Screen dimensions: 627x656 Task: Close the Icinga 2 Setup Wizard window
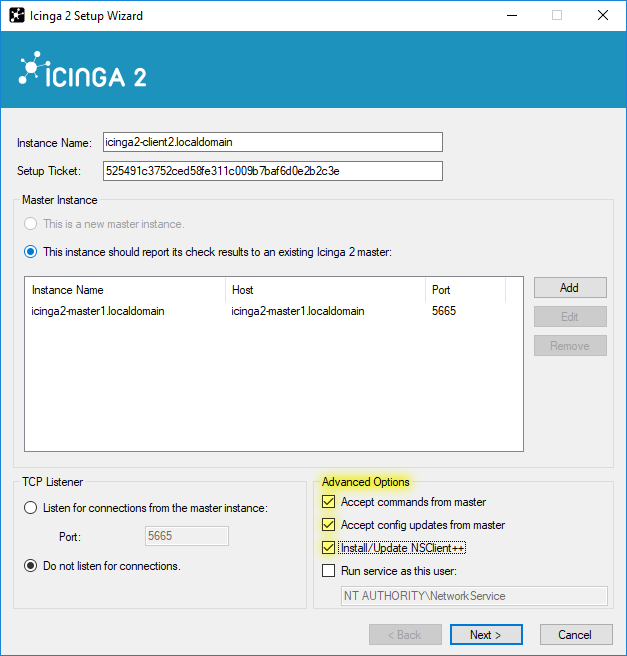pos(603,15)
